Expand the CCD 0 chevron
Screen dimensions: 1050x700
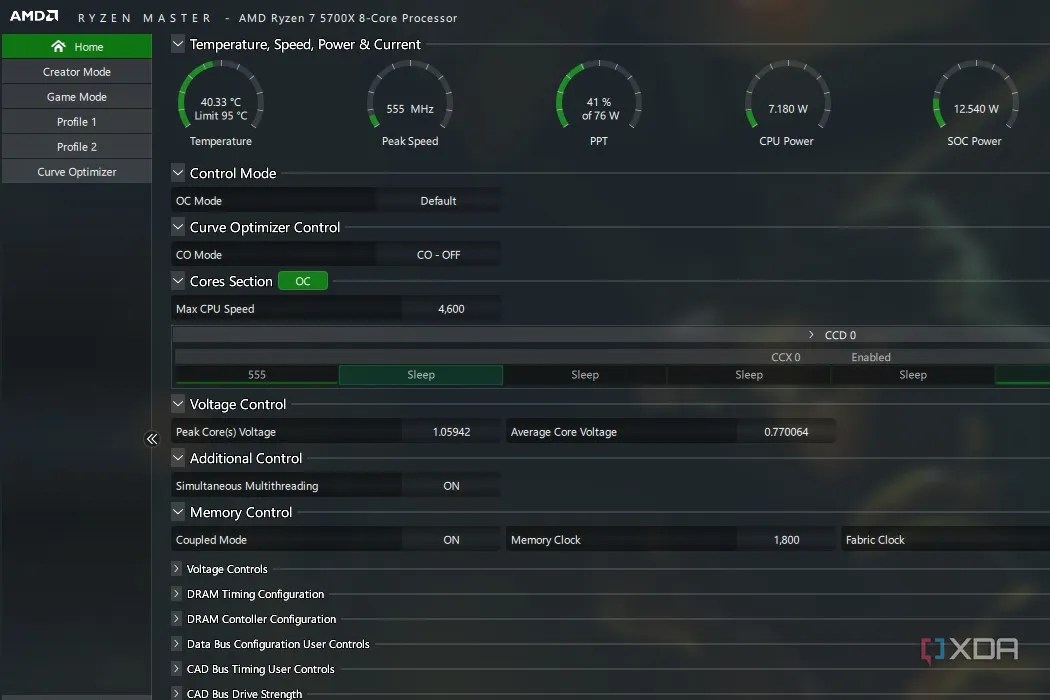point(811,334)
